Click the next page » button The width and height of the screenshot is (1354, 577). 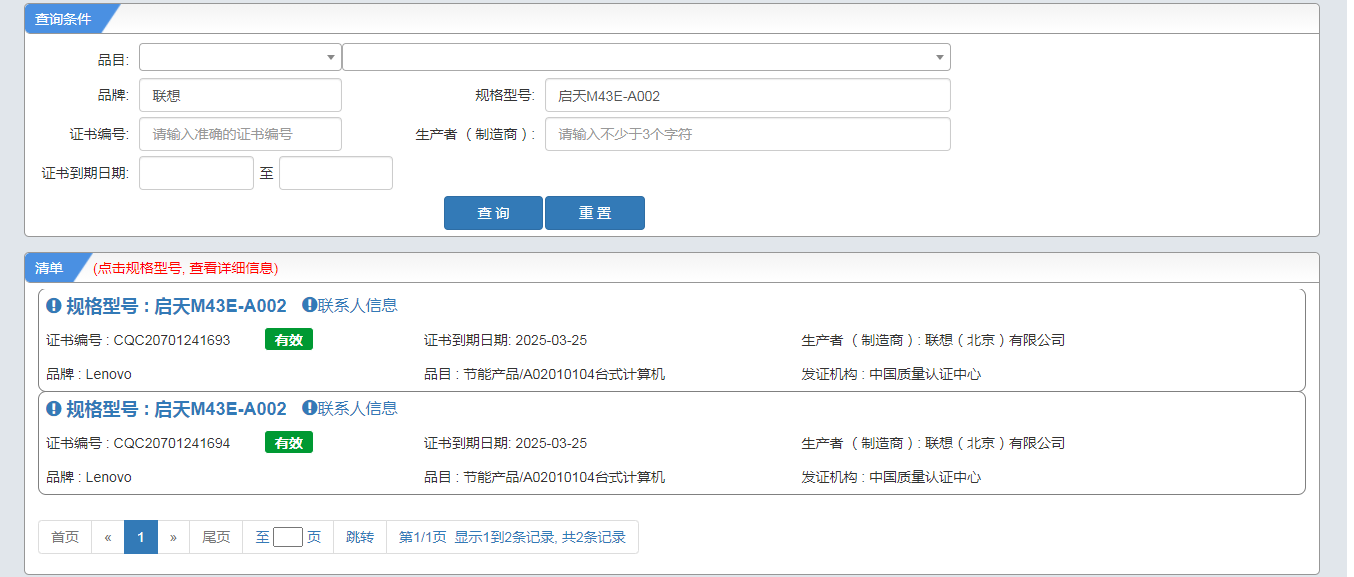coord(173,537)
